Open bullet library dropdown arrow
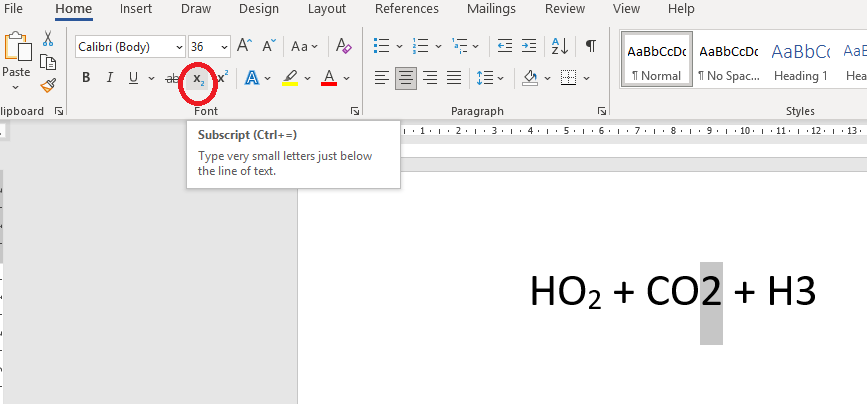This screenshot has width=867, height=404. (399, 47)
